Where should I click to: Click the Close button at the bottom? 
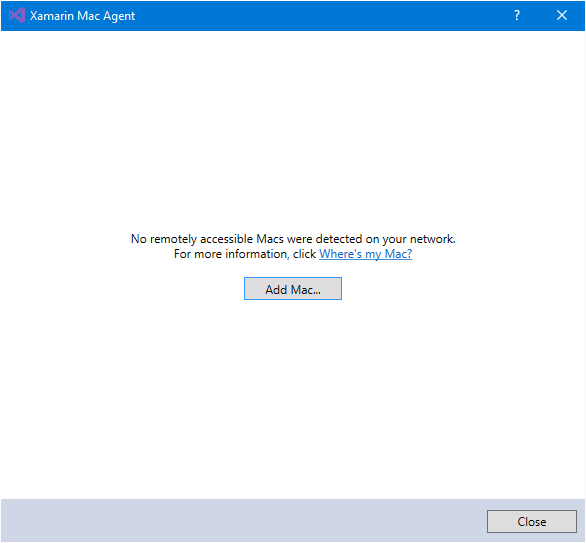click(531, 521)
